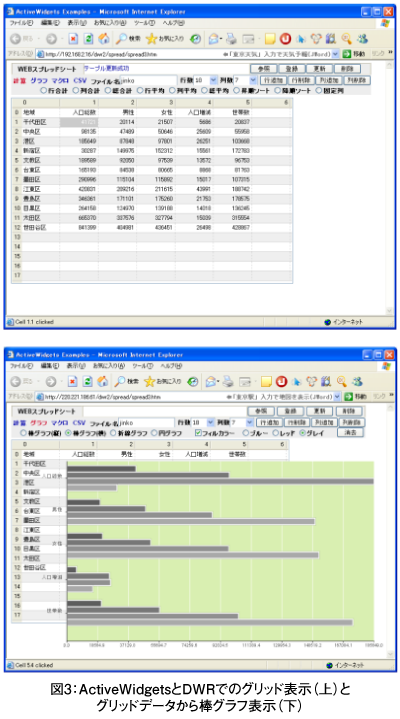Open the ツール(T) menu in the bar-chart window
Image resolution: width=400 pixels, height=719 pixels.
144,366
